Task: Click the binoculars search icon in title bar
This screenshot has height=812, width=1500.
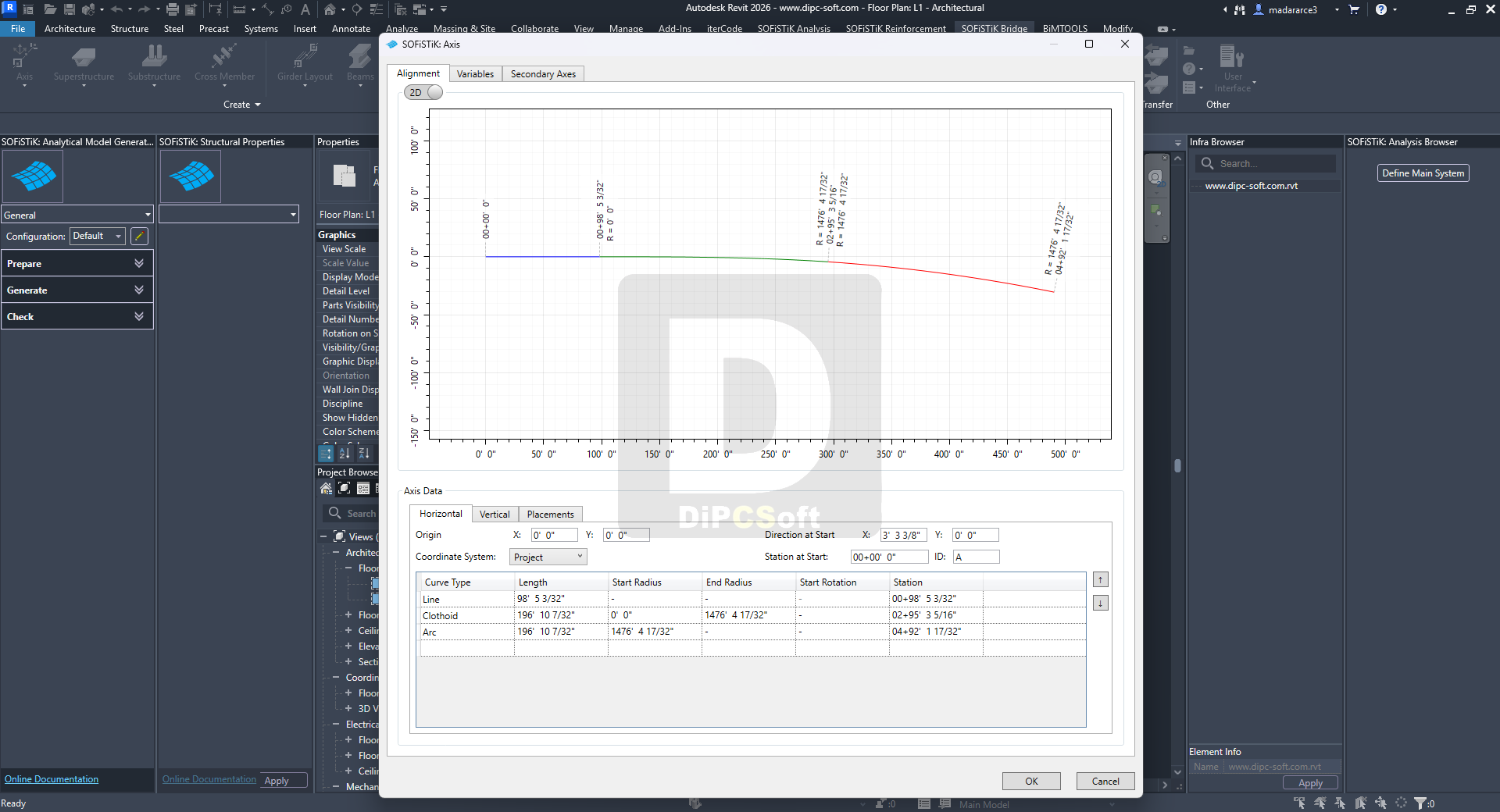Action: tap(1240, 9)
